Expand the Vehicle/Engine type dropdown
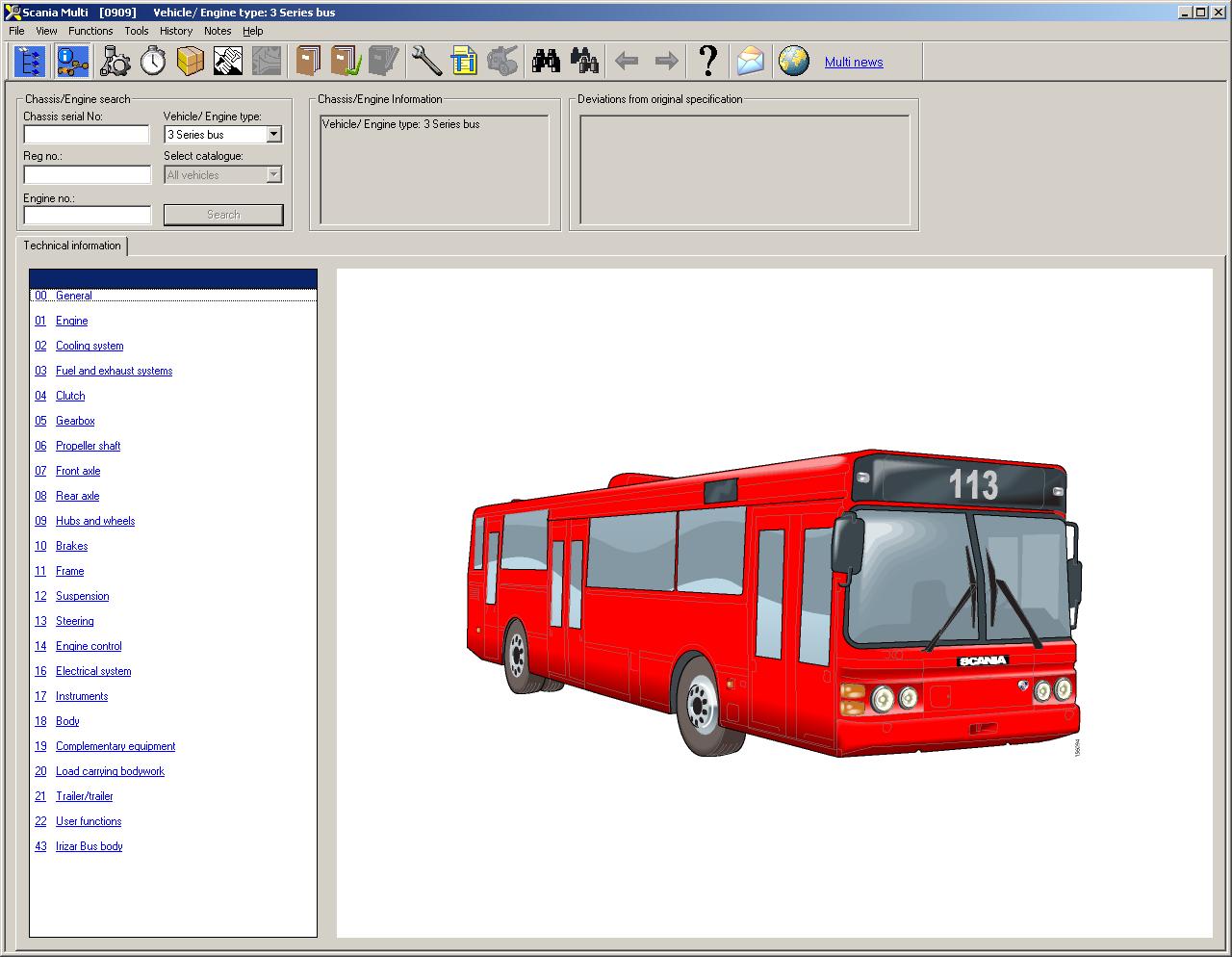Image resolution: width=1232 pixels, height=957 pixels. click(x=273, y=135)
